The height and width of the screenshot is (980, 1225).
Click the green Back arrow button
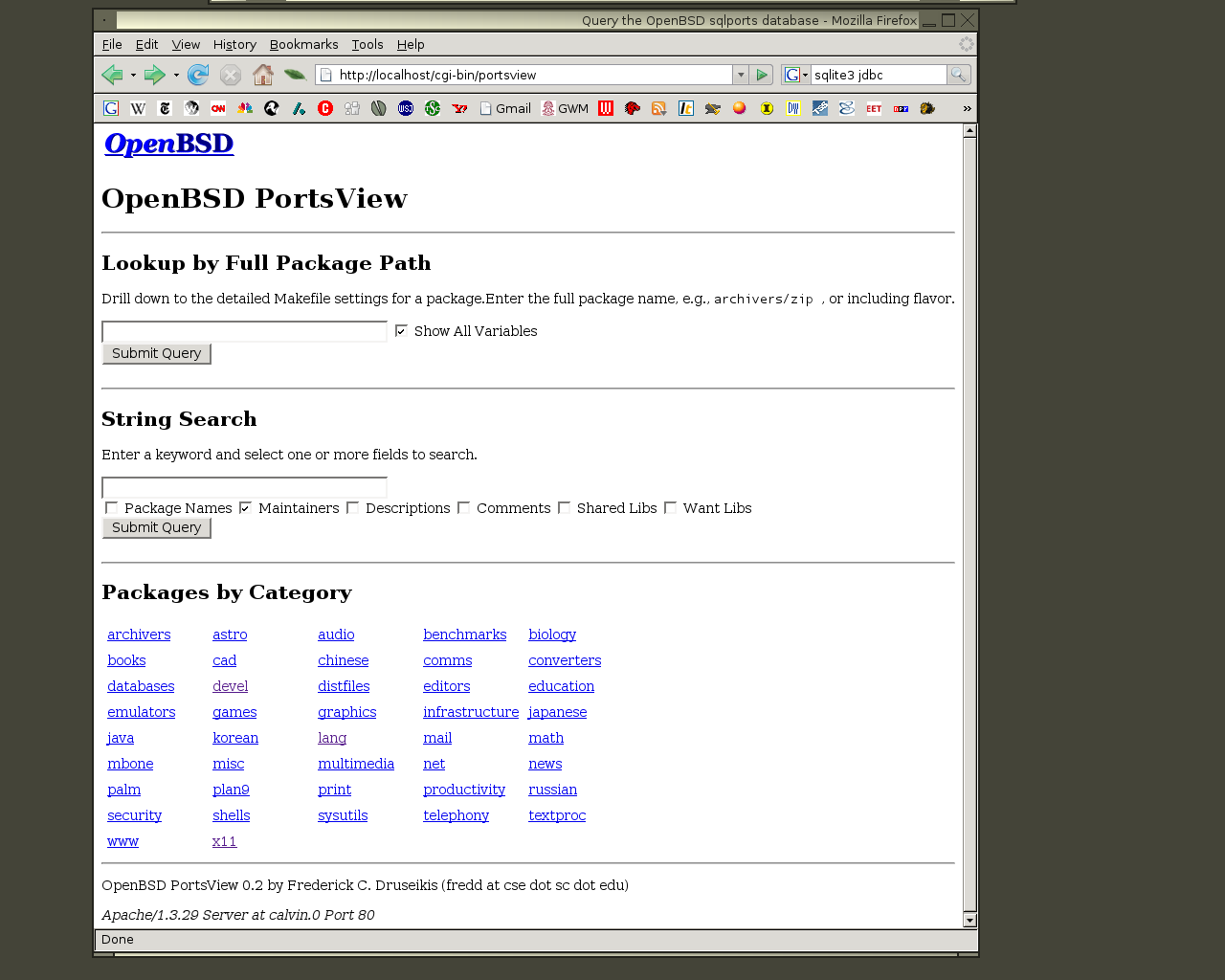(x=112, y=75)
